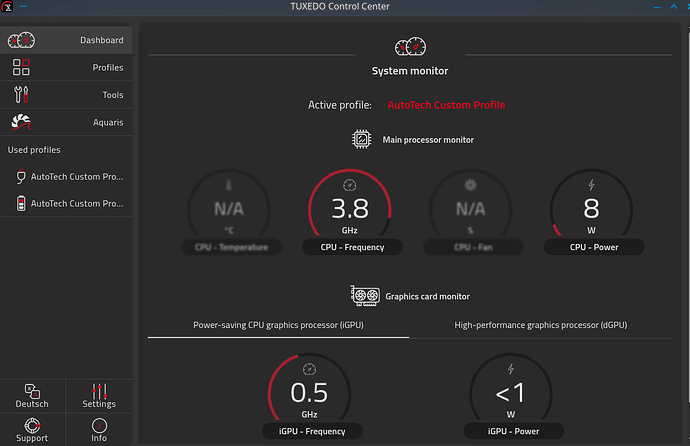This screenshot has width=690, height=446.
Task: Open Settings from the sidebar bottom
Action: coord(99,396)
